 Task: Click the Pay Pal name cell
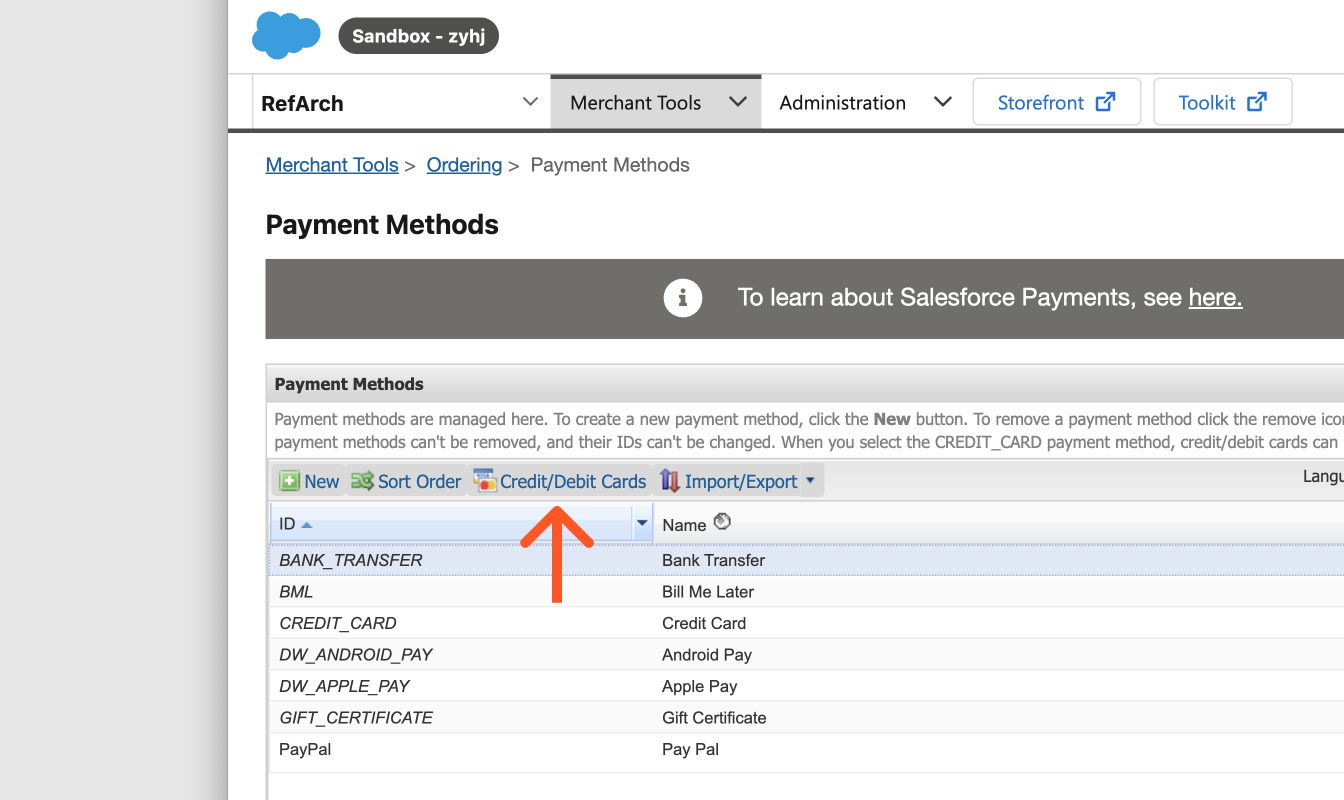point(690,749)
